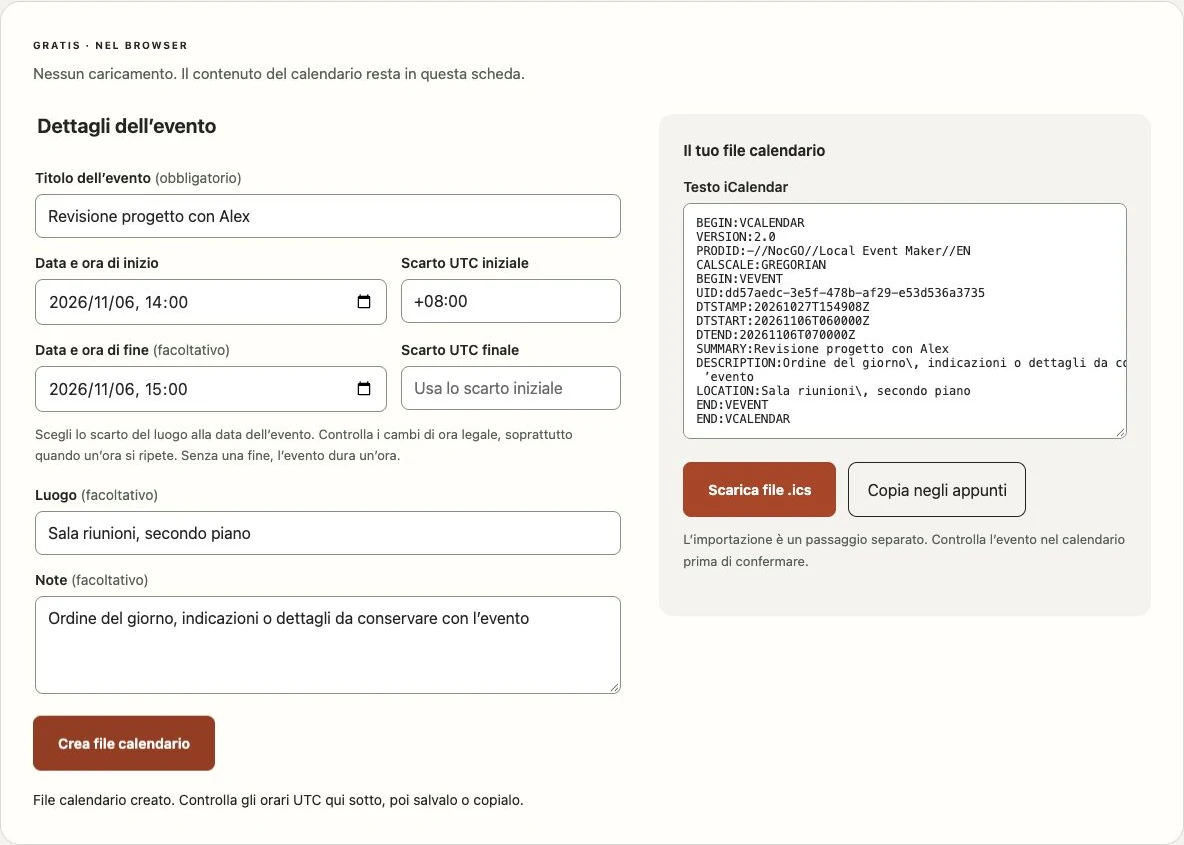Download the file with Scarica file .ics

tap(759, 489)
